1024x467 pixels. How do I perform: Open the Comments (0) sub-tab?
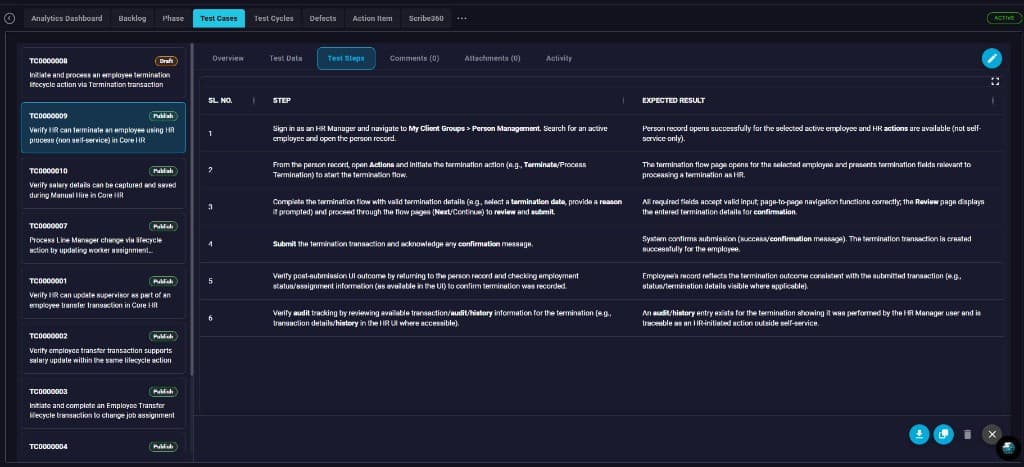(414, 58)
